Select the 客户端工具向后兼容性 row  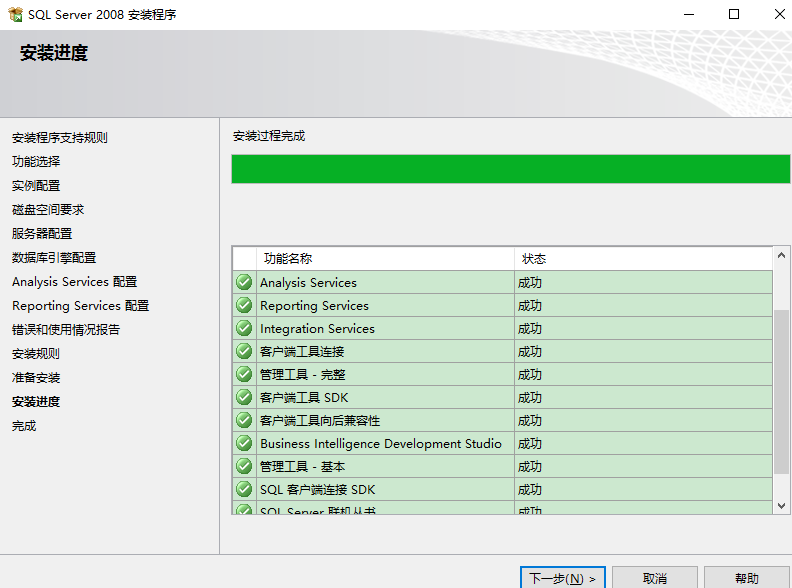[x=320, y=420]
